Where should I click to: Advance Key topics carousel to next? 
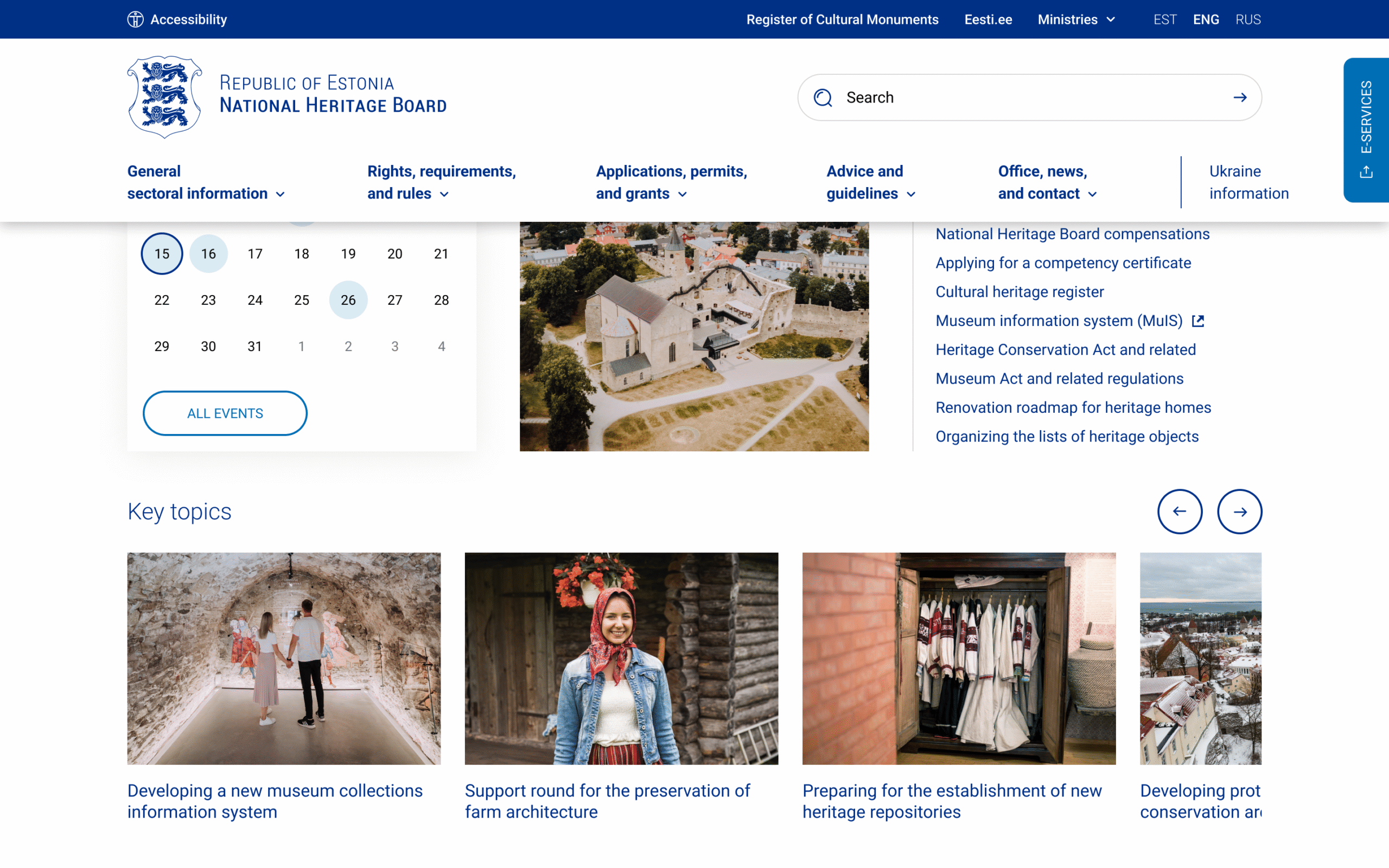[1239, 512]
